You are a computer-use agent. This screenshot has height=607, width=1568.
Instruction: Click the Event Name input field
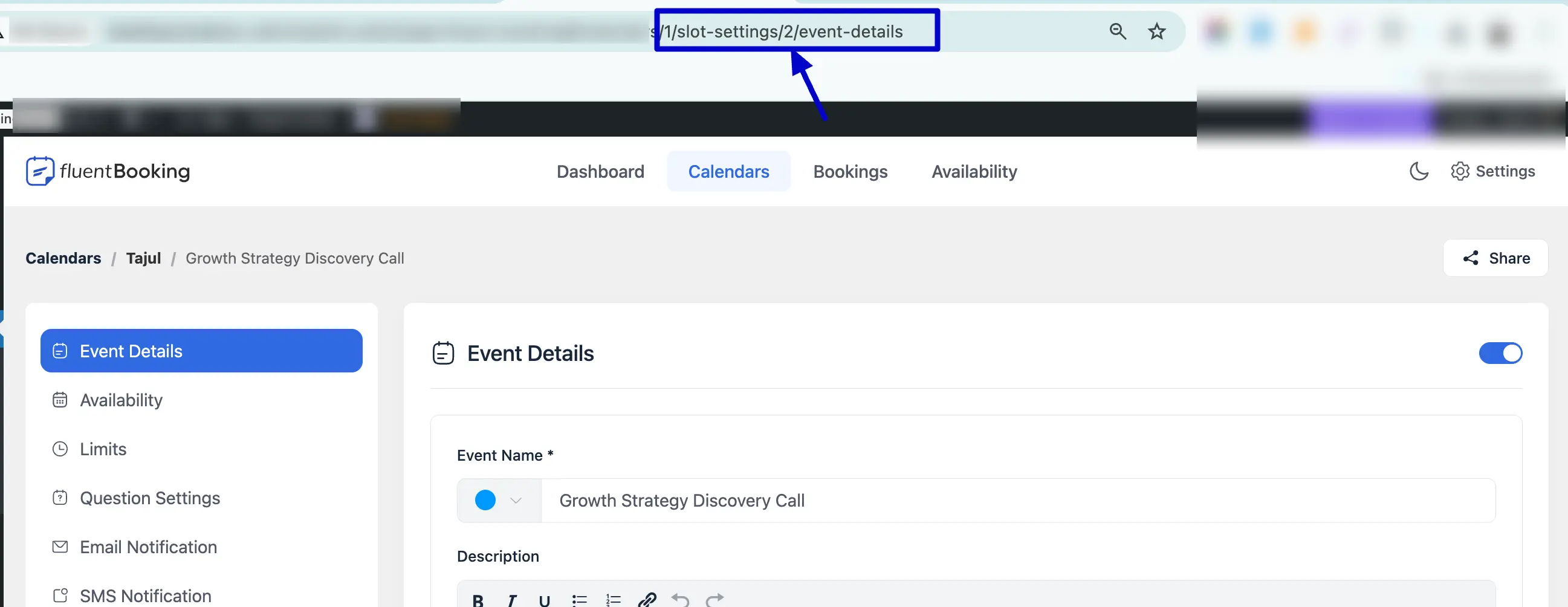1018,501
